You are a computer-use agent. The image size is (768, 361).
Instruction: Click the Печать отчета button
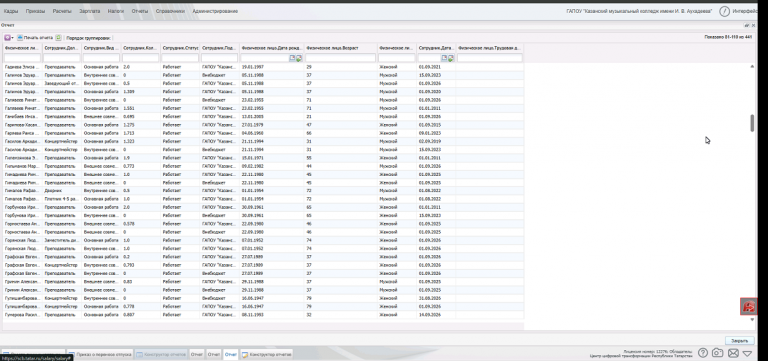coord(34,37)
